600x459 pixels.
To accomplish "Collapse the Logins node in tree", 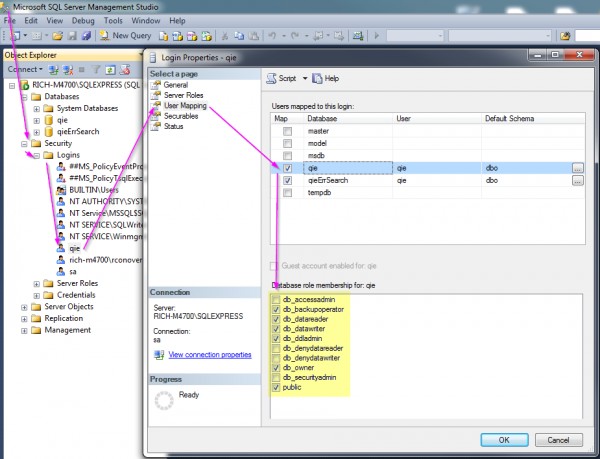I will 36,156.
